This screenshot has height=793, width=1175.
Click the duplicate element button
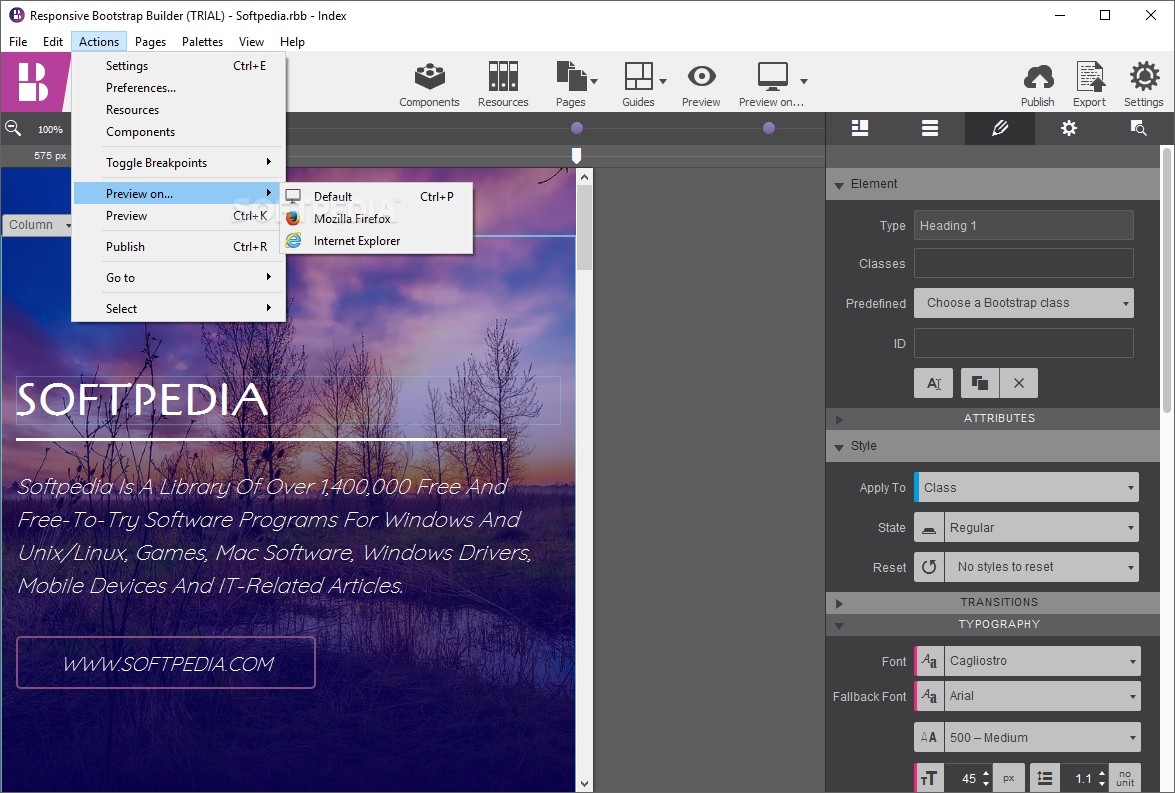tap(979, 383)
